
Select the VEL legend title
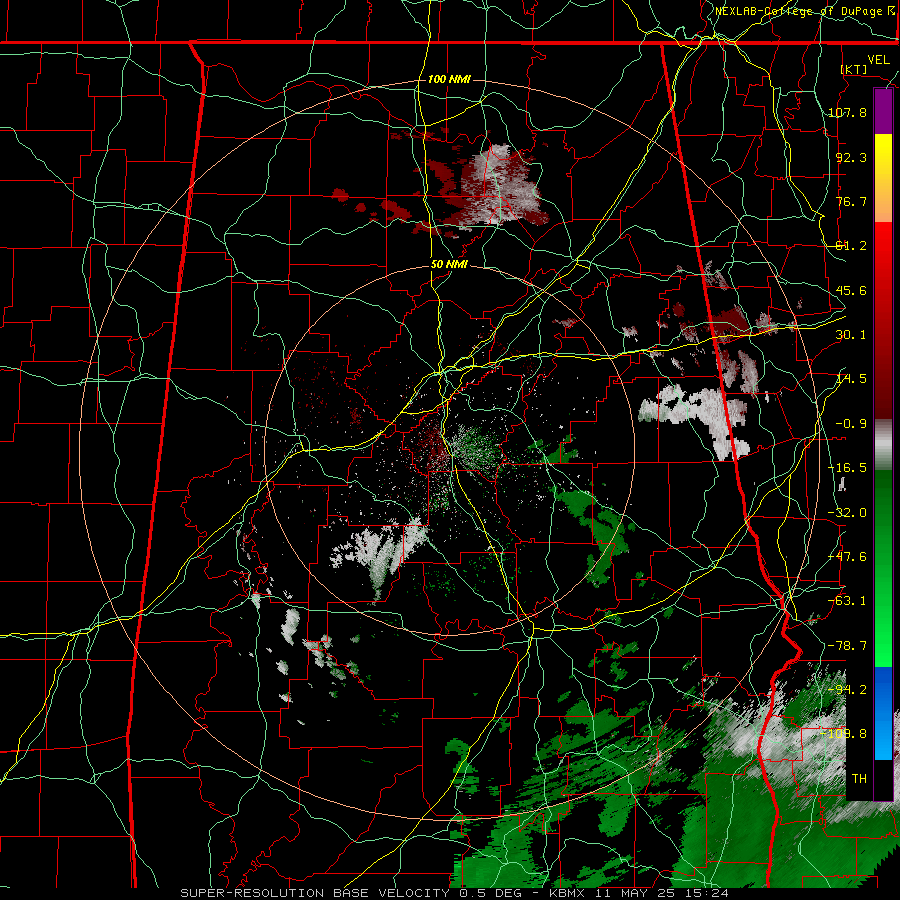click(x=878, y=60)
